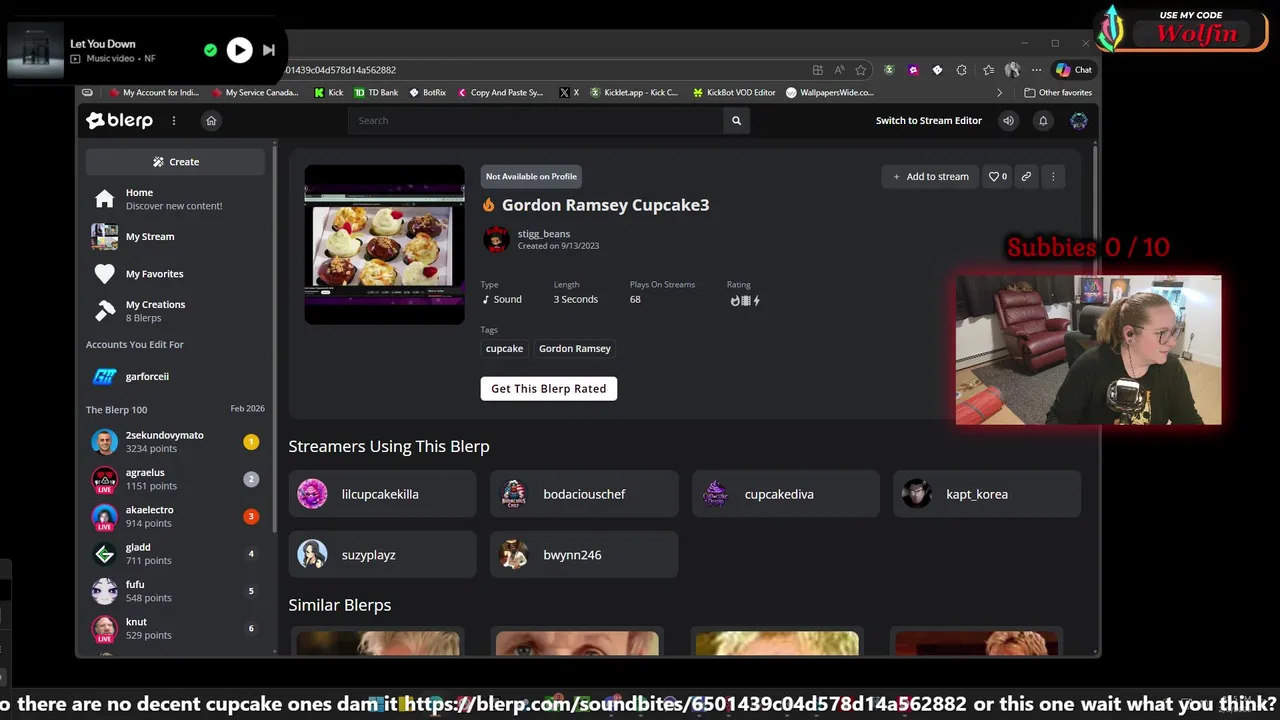Click Switch to Stream Editor
Viewport: 1280px width, 720px height.
[x=929, y=121]
